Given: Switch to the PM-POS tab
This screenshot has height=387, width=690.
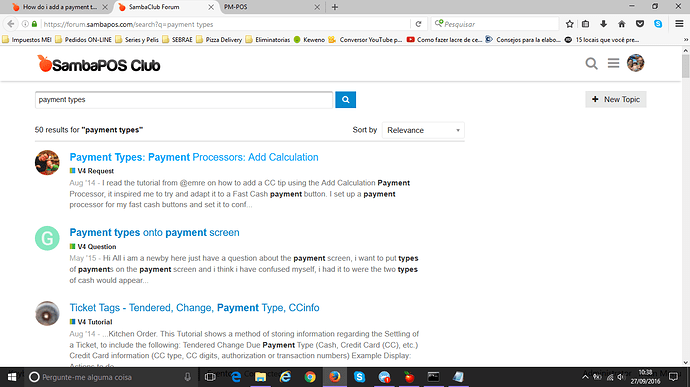Looking at the screenshot, I should (x=235, y=7).
